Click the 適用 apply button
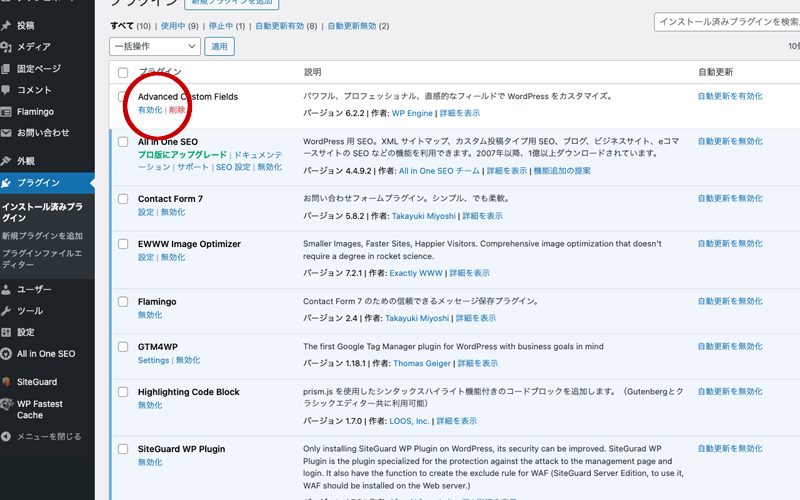800x500 pixels. [x=219, y=46]
